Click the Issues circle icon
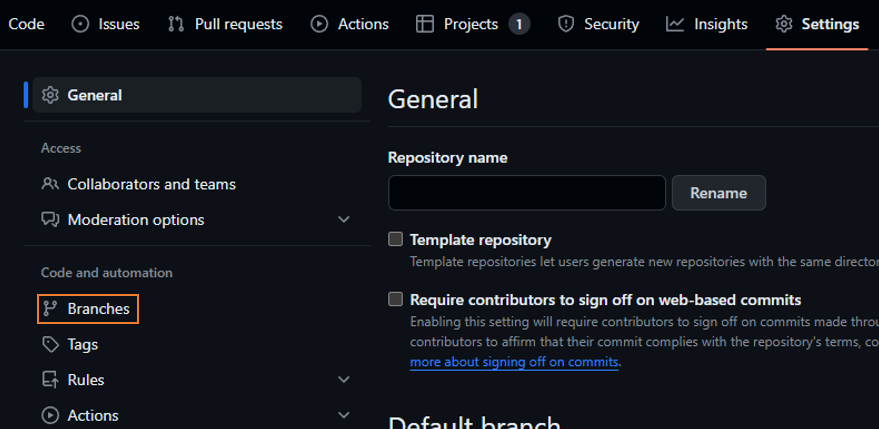The height and width of the screenshot is (429, 879). pos(81,24)
